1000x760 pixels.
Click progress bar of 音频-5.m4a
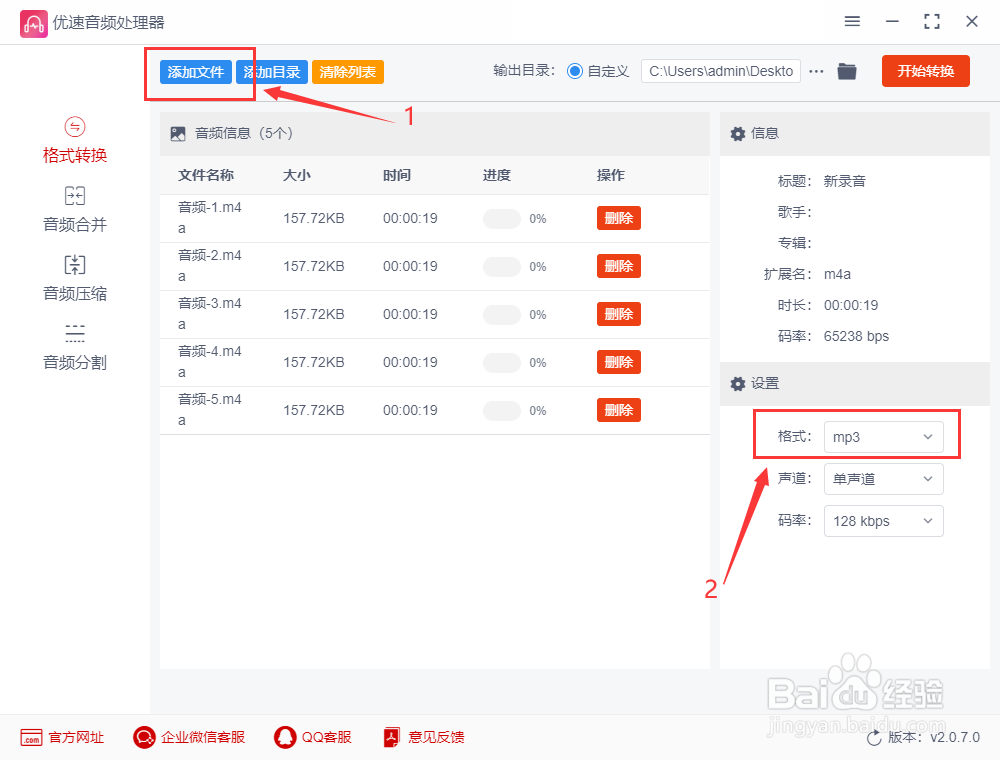coord(502,411)
